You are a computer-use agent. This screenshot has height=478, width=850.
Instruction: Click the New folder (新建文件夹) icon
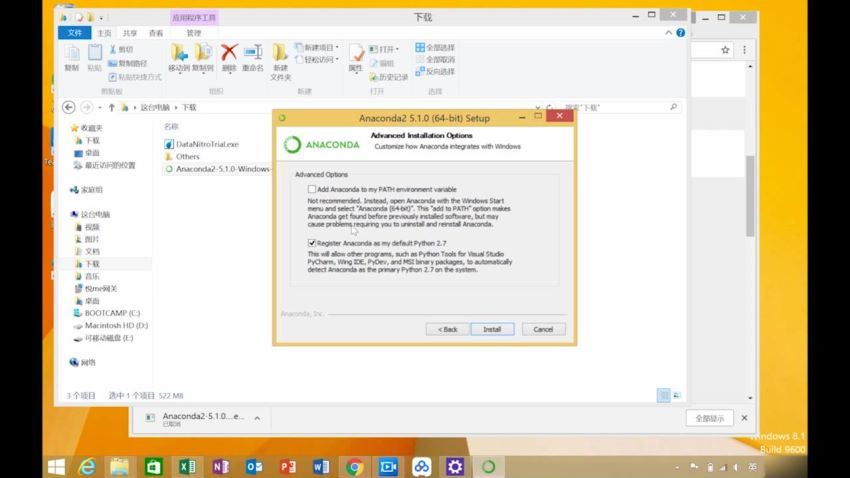pos(280,53)
